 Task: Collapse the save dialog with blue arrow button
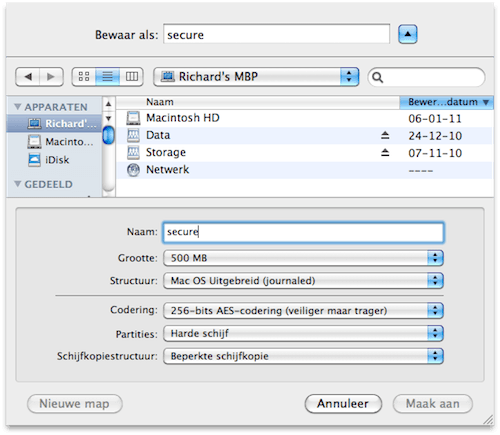(x=407, y=34)
